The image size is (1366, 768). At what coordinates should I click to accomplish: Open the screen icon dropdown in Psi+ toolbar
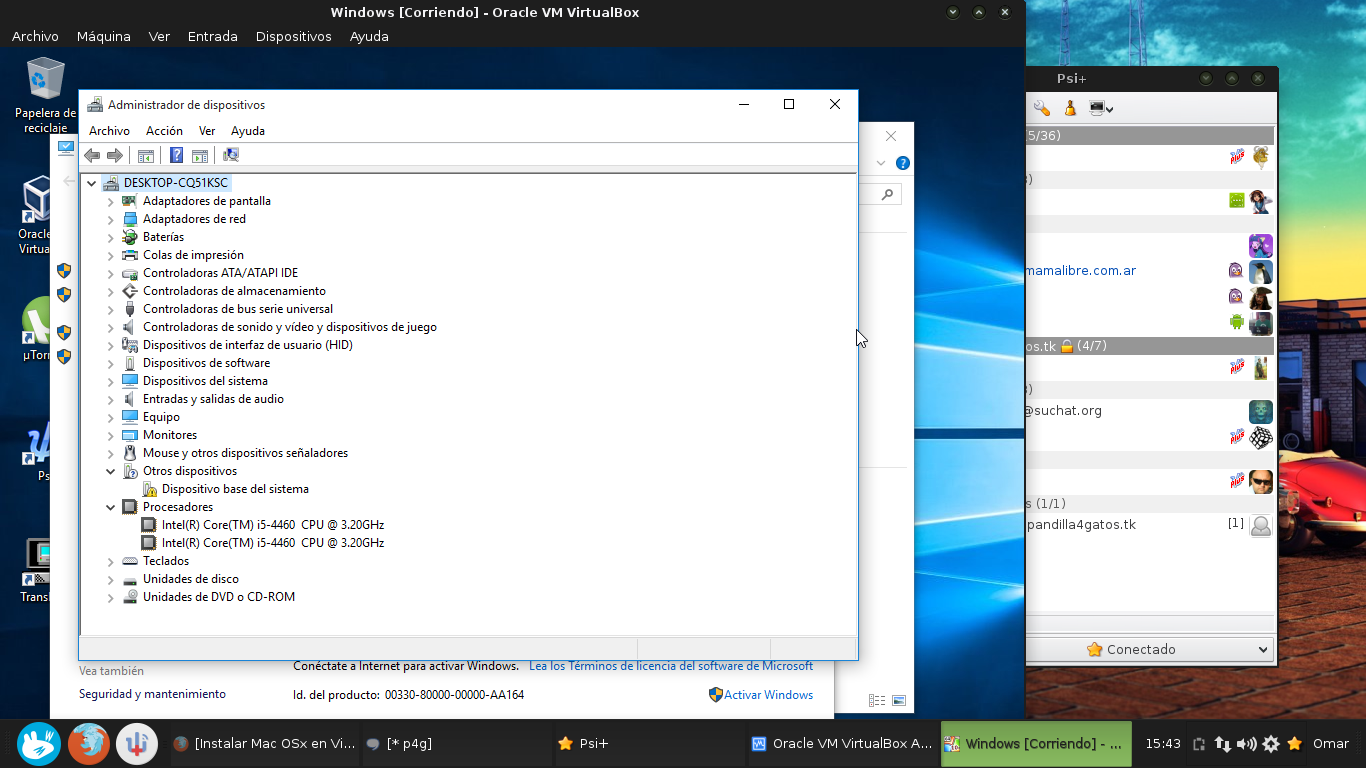coord(1101,108)
